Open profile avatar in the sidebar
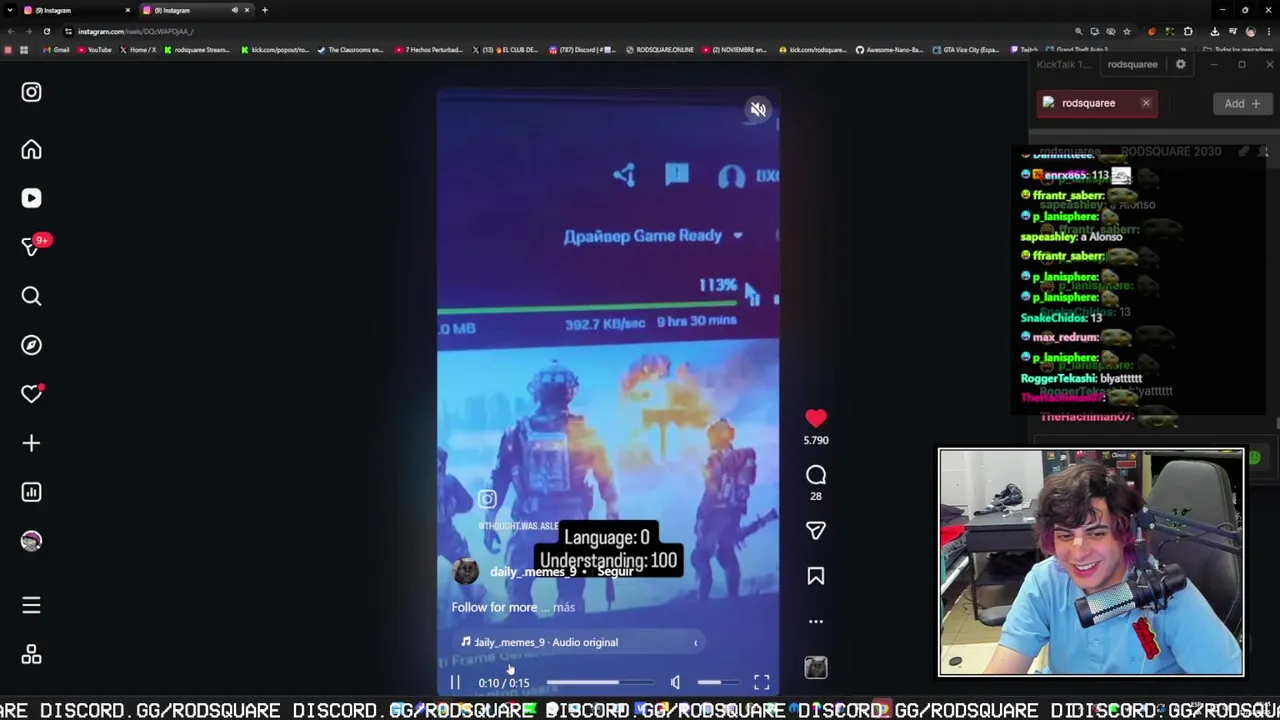 31,541
